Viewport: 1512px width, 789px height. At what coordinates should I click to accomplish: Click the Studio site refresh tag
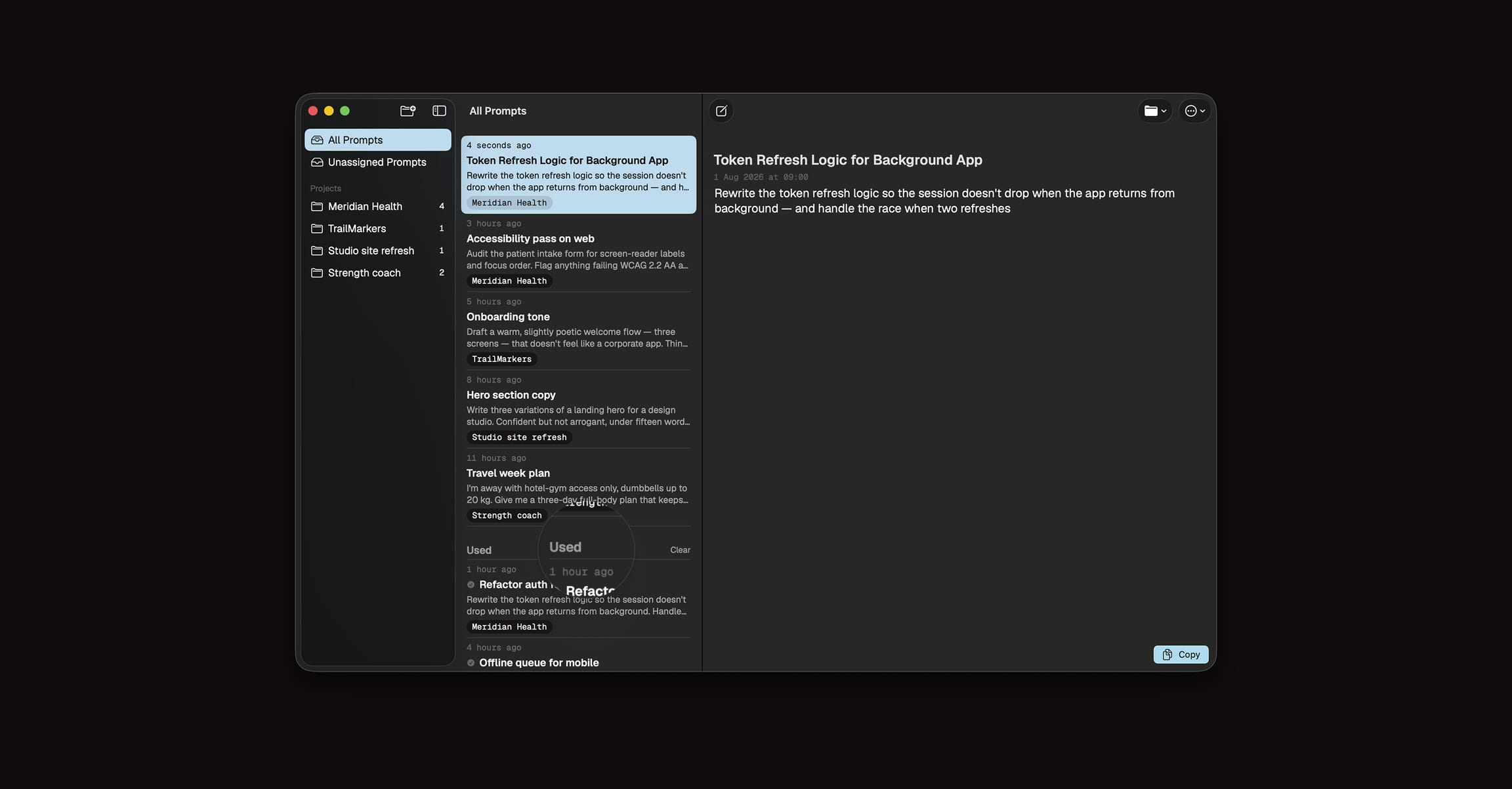[x=519, y=437]
